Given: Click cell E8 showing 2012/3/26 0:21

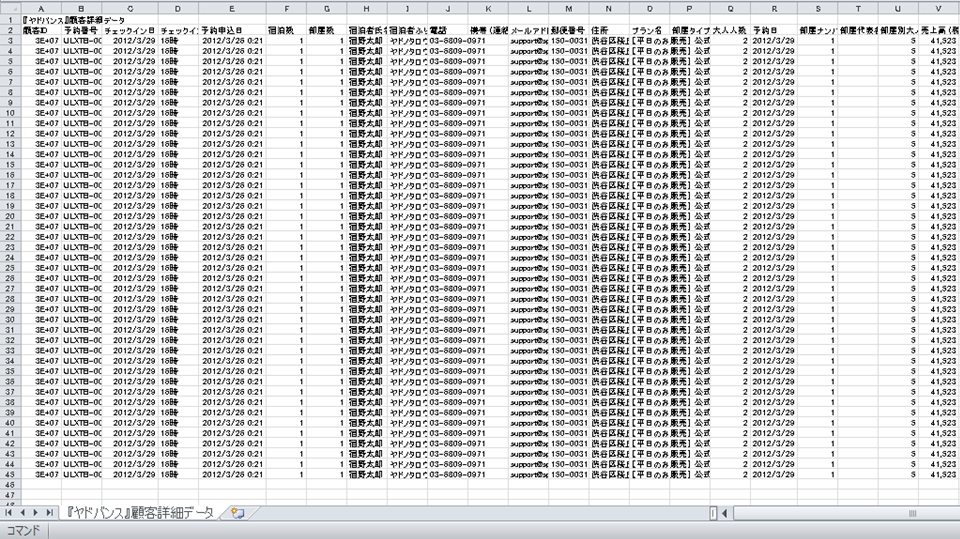Looking at the screenshot, I should [x=232, y=92].
